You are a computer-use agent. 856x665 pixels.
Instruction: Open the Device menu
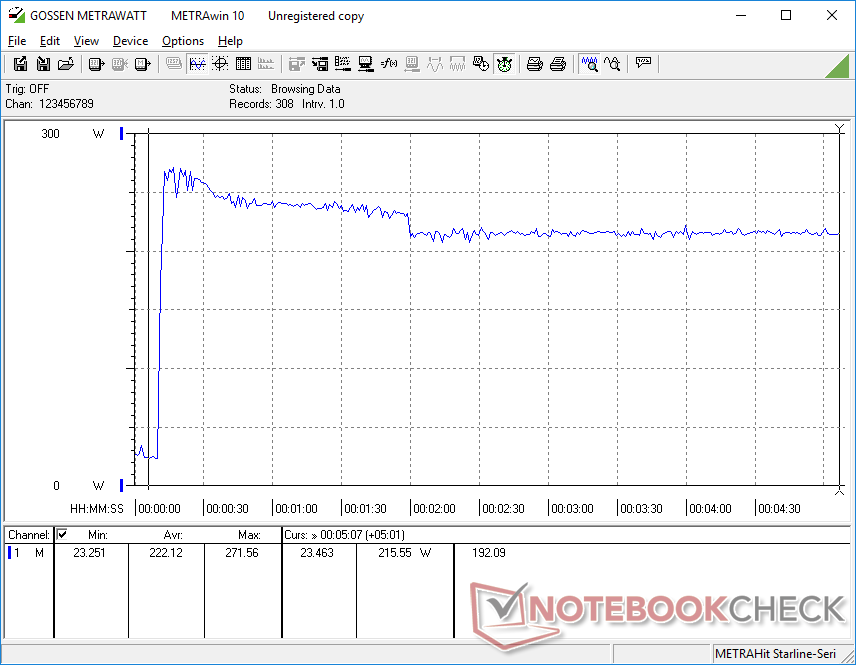point(130,41)
